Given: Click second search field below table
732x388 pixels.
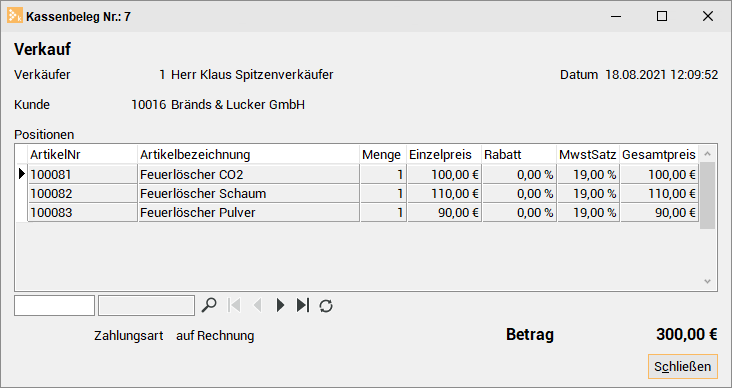Looking at the screenshot, I should (147, 305).
